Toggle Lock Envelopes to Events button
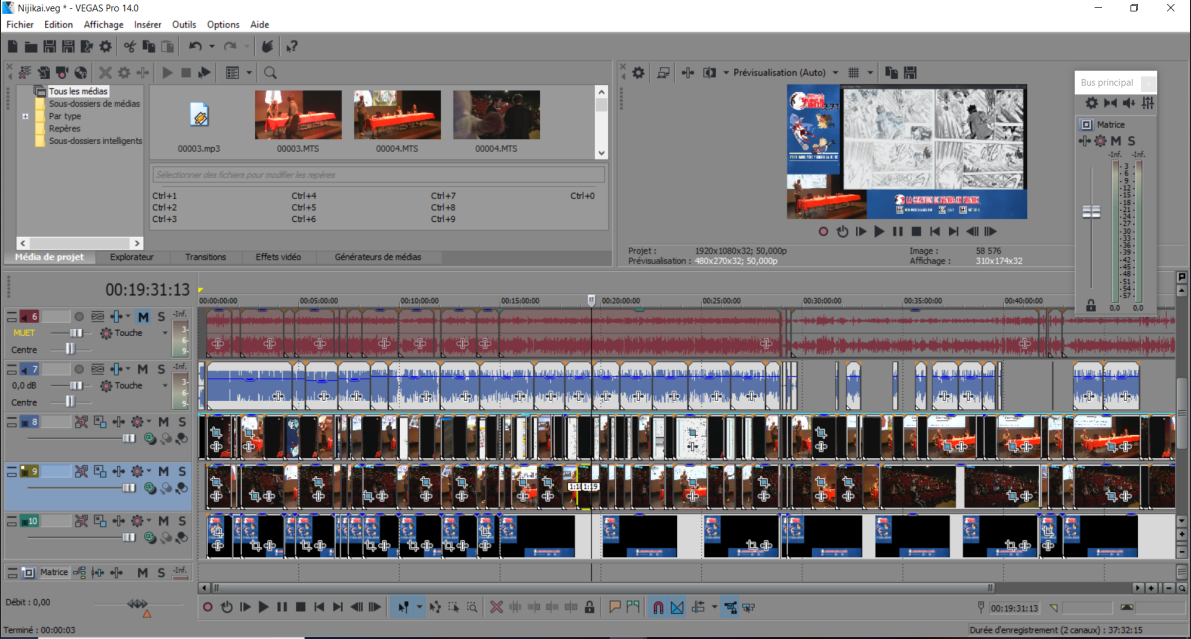 point(730,607)
